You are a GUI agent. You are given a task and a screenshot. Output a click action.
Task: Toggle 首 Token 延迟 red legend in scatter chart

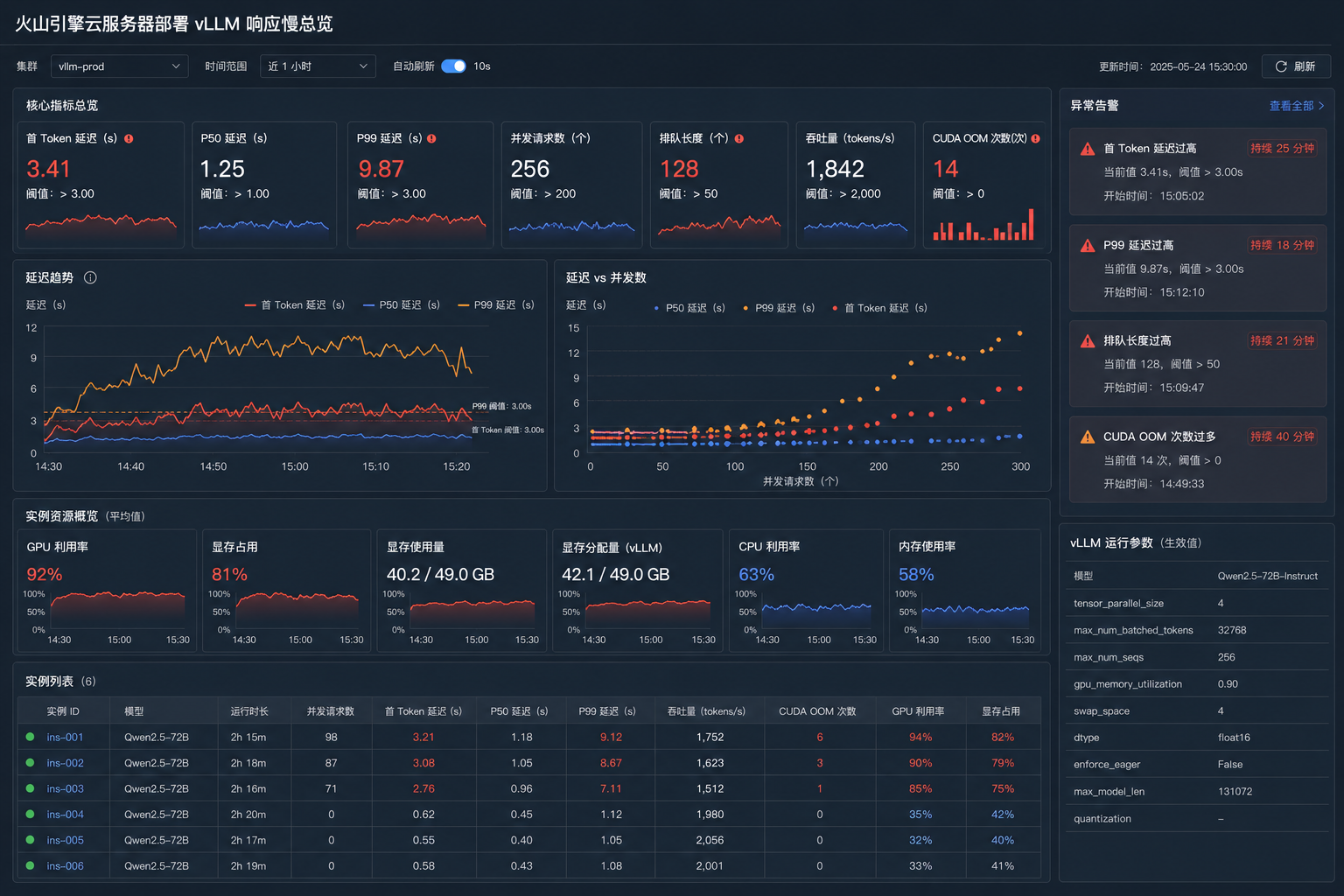pos(880,308)
